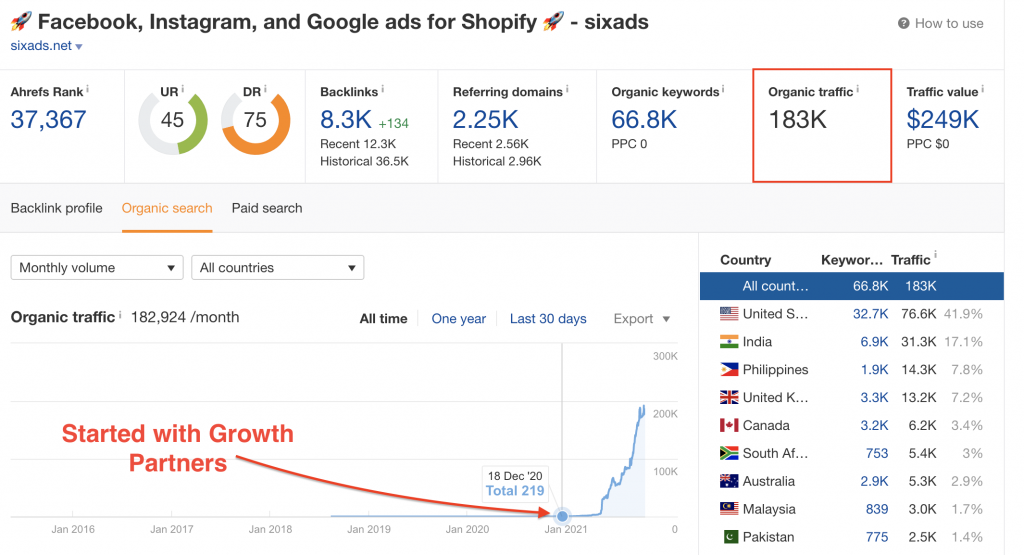
Task: Open South Africa 753 keywords count
Action: click(x=876, y=453)
